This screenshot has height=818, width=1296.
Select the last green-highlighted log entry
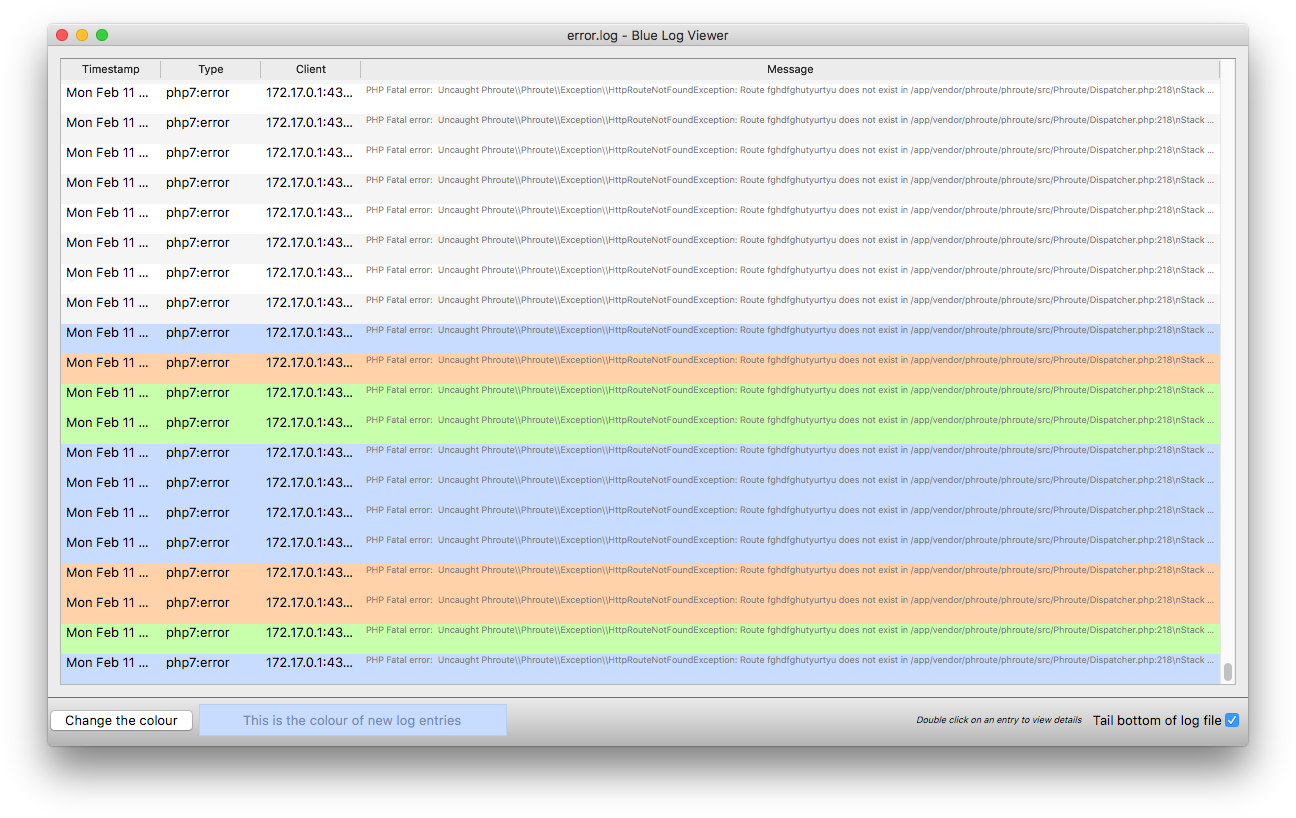[640, 634]
